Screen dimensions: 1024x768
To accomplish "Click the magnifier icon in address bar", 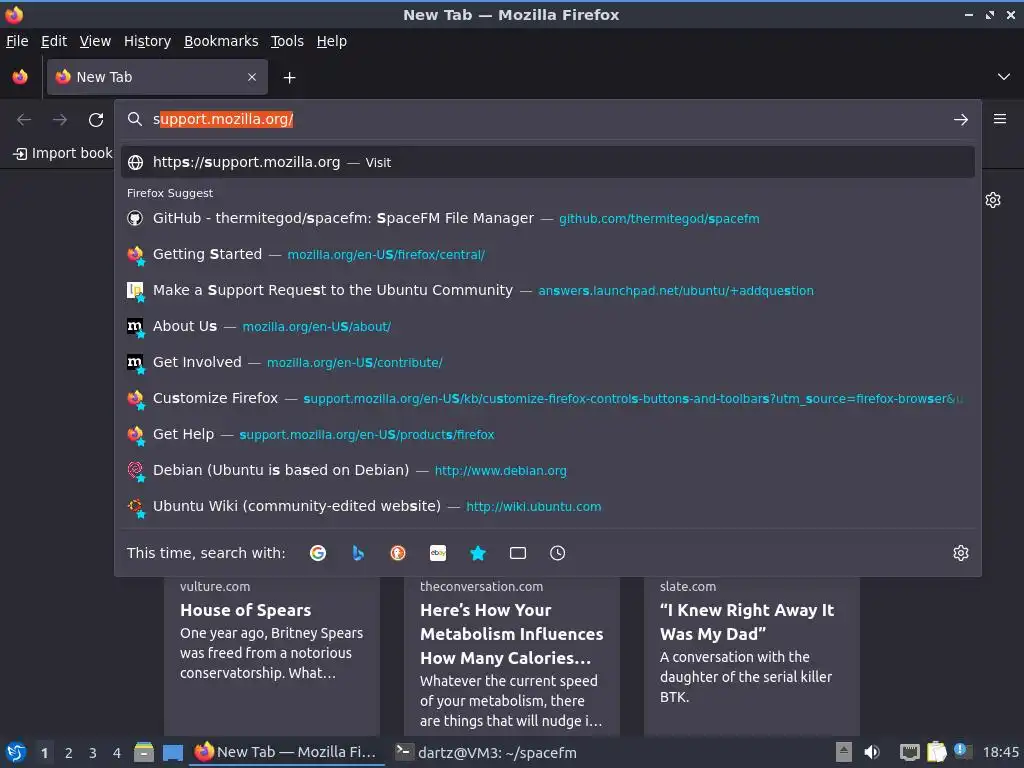I will click(x=135, y=119).
